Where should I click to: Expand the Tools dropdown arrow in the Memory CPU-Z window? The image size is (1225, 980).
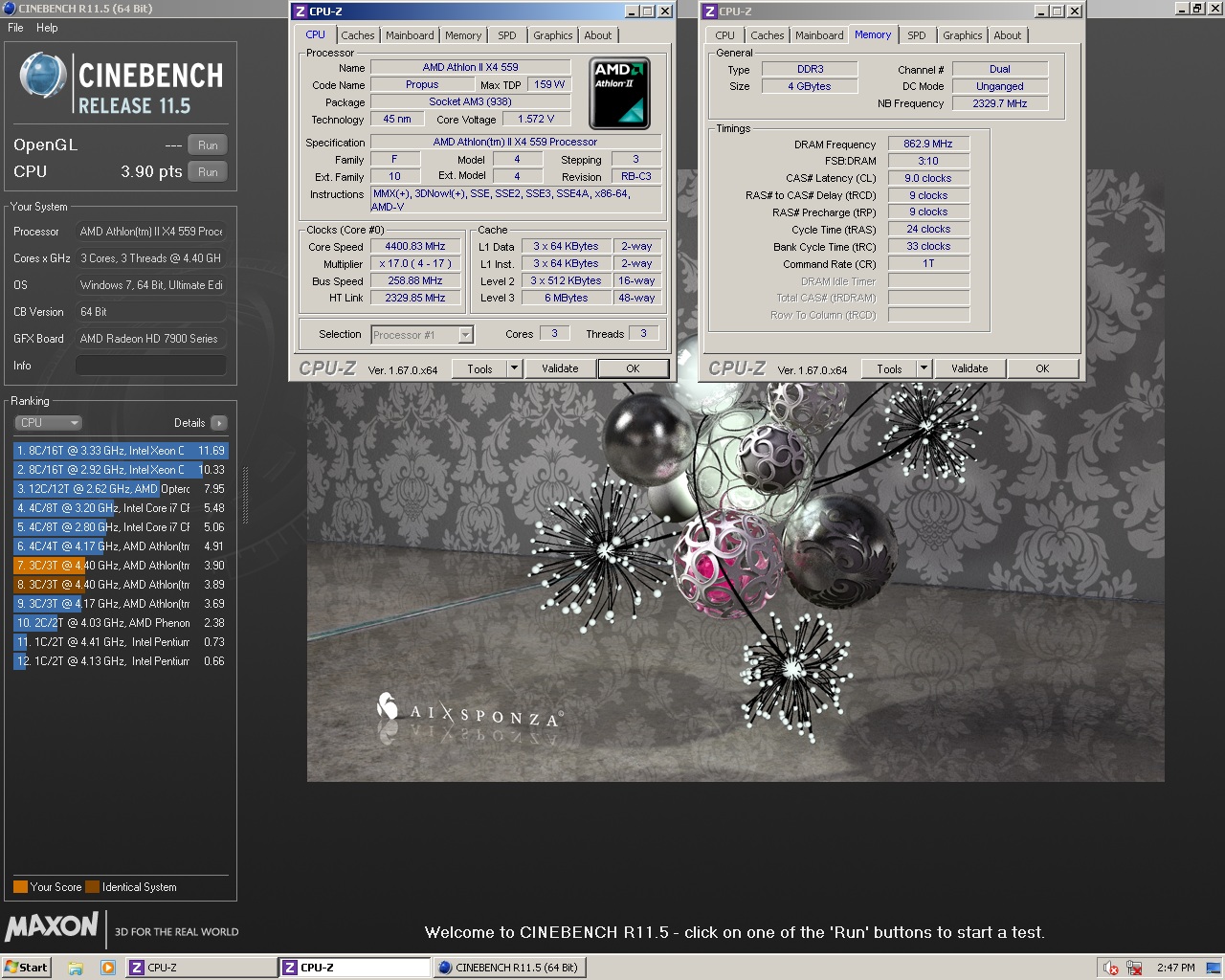coord(924,368)
